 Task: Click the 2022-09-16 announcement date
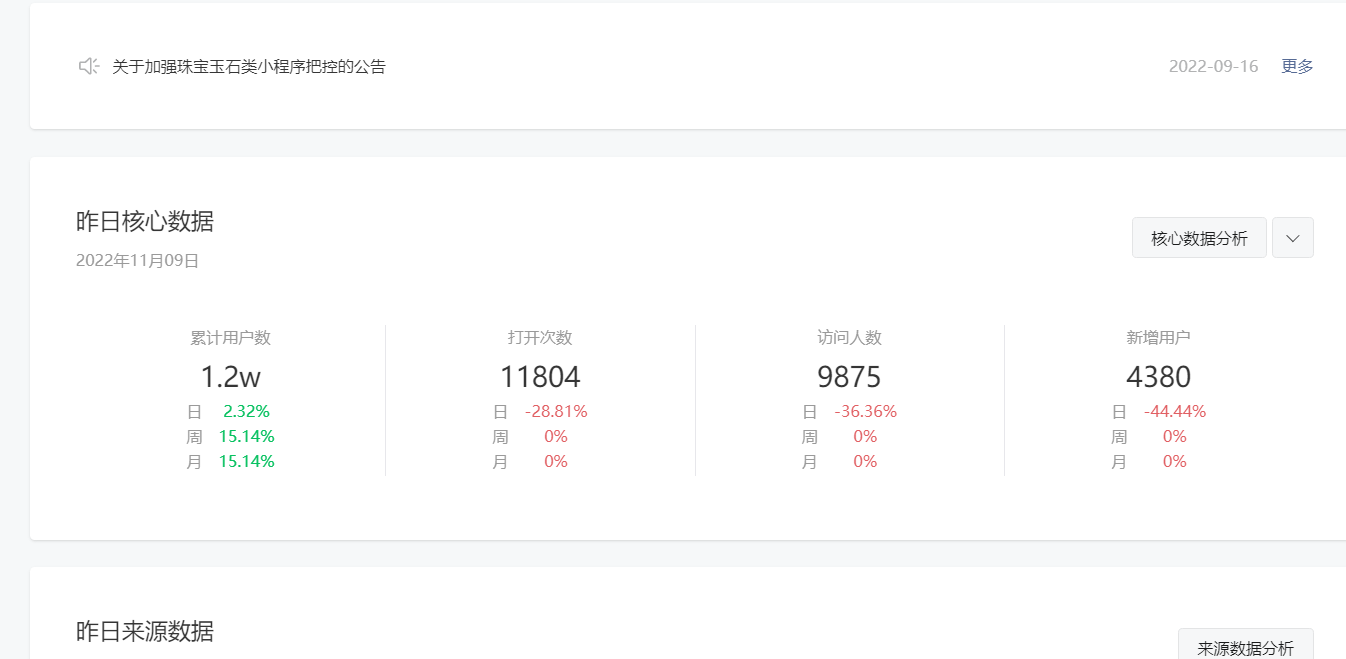coord(1213,66)
